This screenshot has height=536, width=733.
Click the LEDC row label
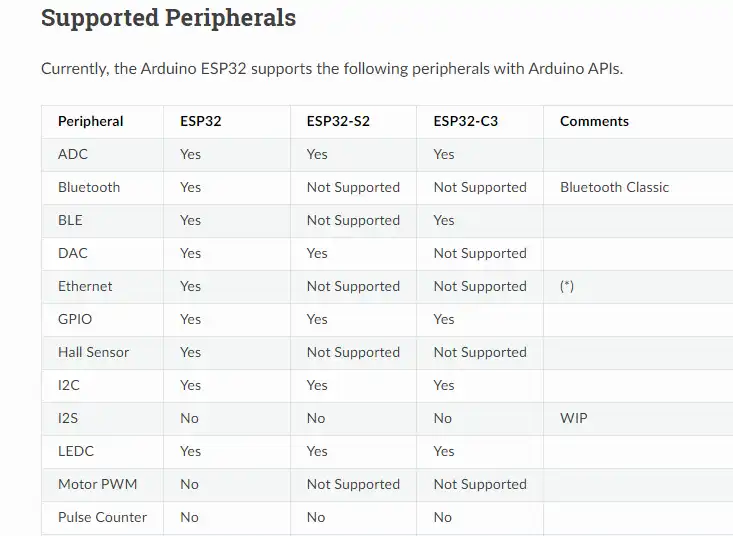coord(76,451)
